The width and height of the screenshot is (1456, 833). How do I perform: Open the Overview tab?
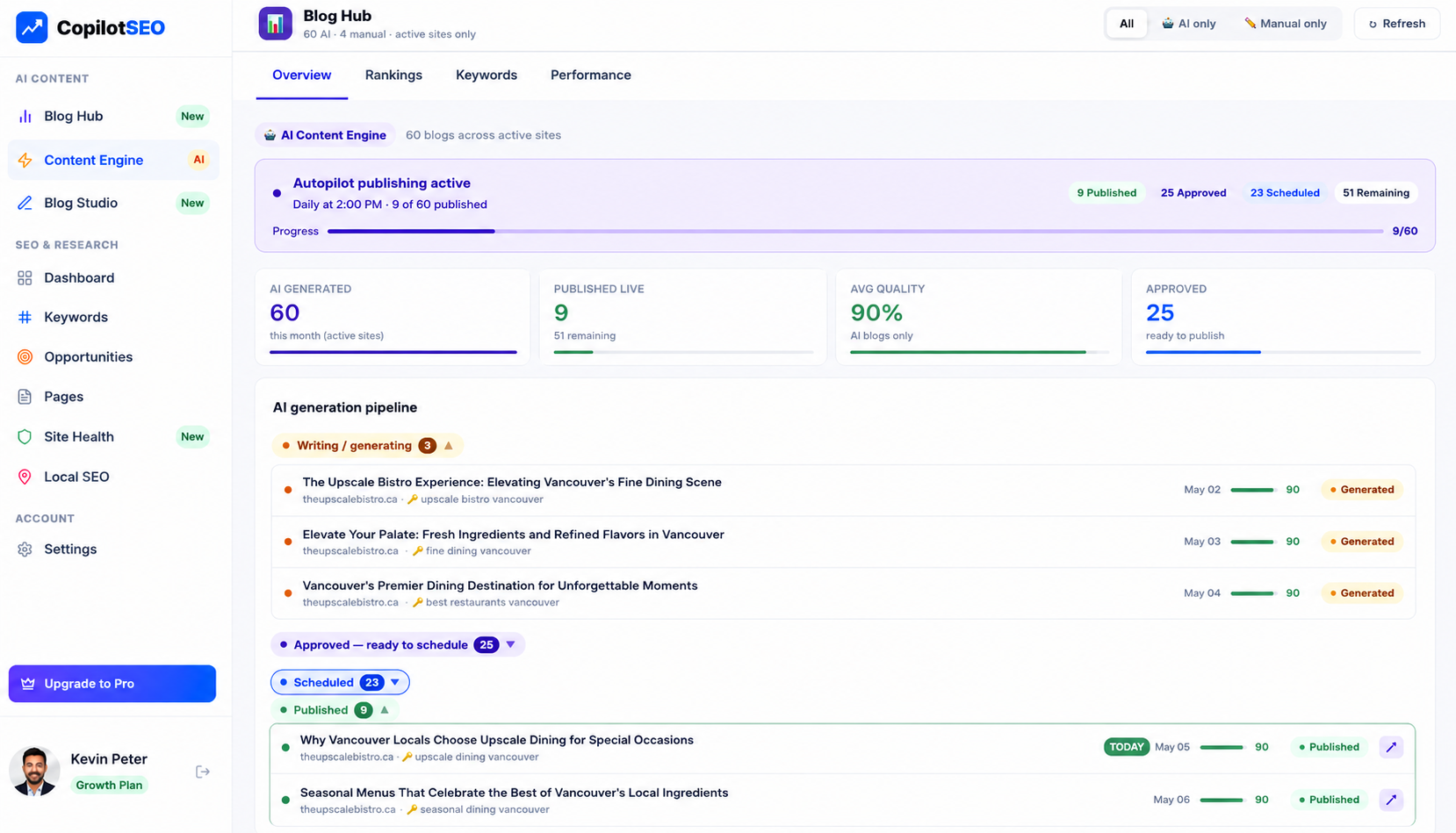301,75
